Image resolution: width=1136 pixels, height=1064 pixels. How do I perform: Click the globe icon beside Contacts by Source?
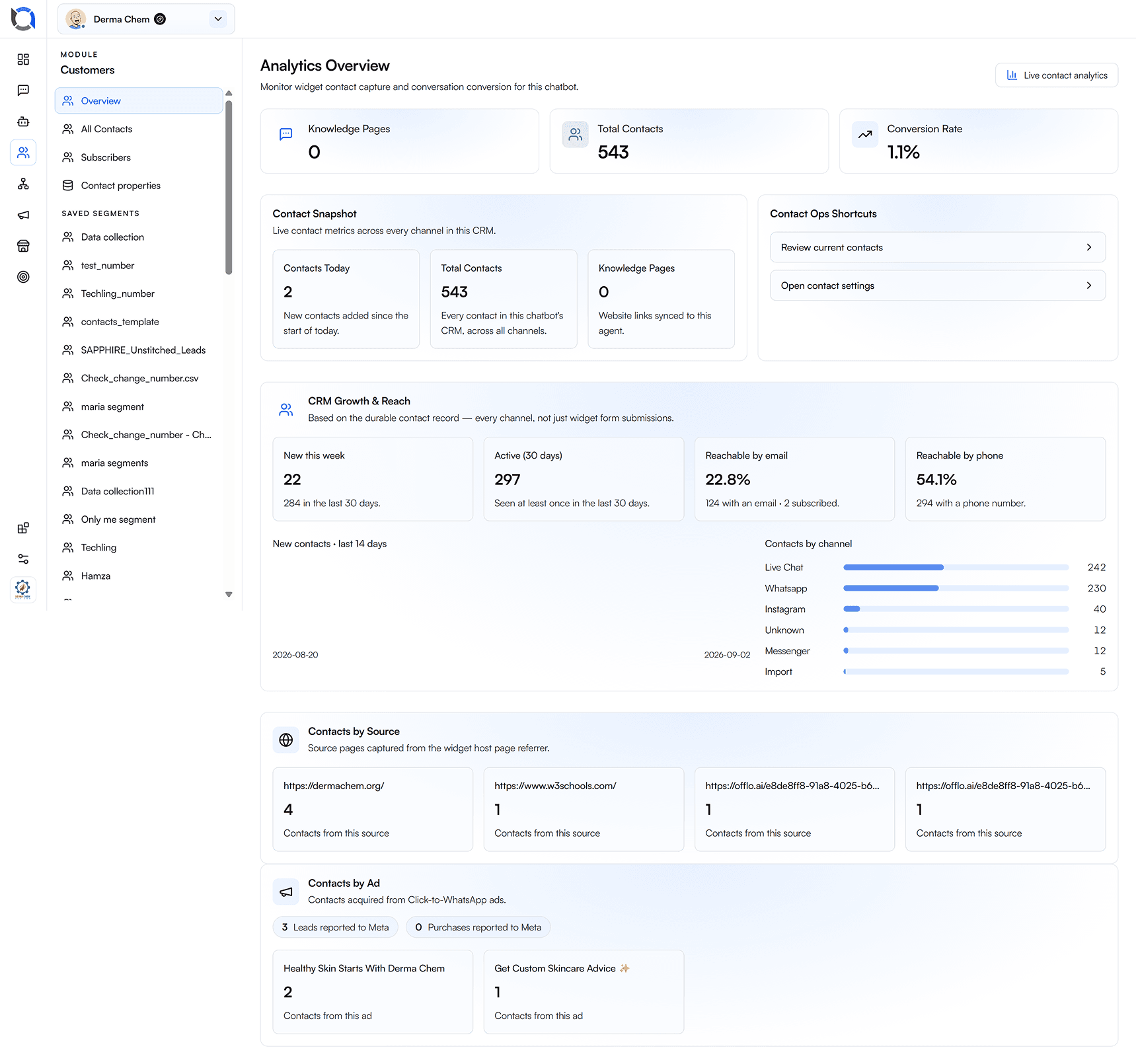285,740
